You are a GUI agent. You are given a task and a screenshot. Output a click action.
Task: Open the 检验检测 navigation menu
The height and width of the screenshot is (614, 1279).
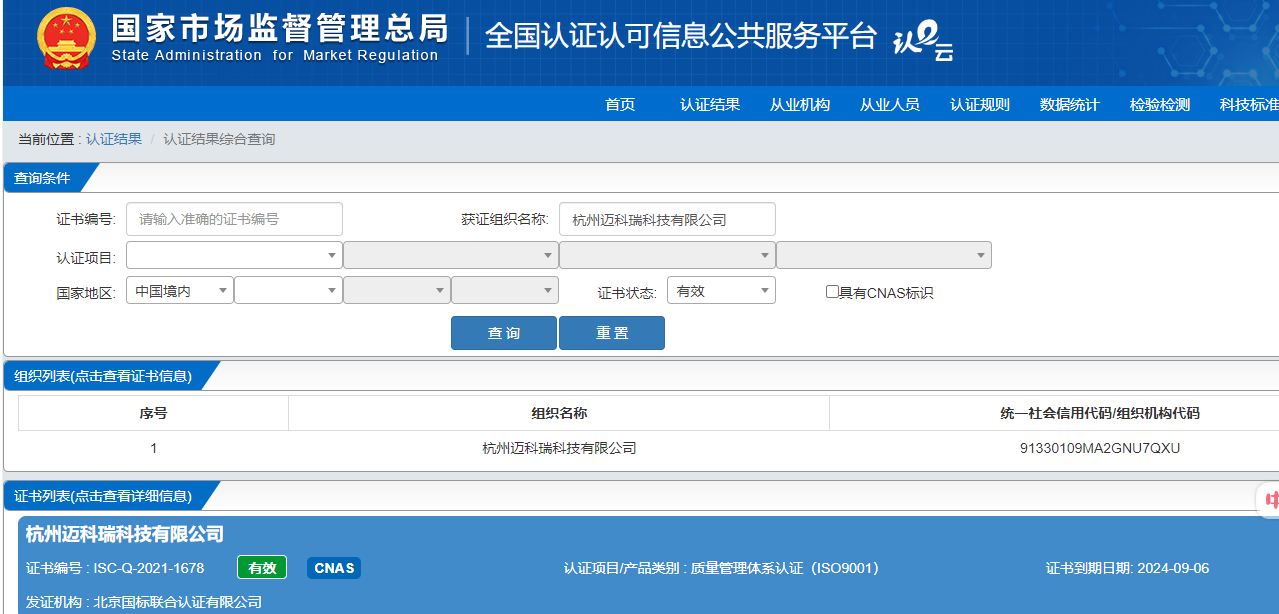tap(1160, 104)
